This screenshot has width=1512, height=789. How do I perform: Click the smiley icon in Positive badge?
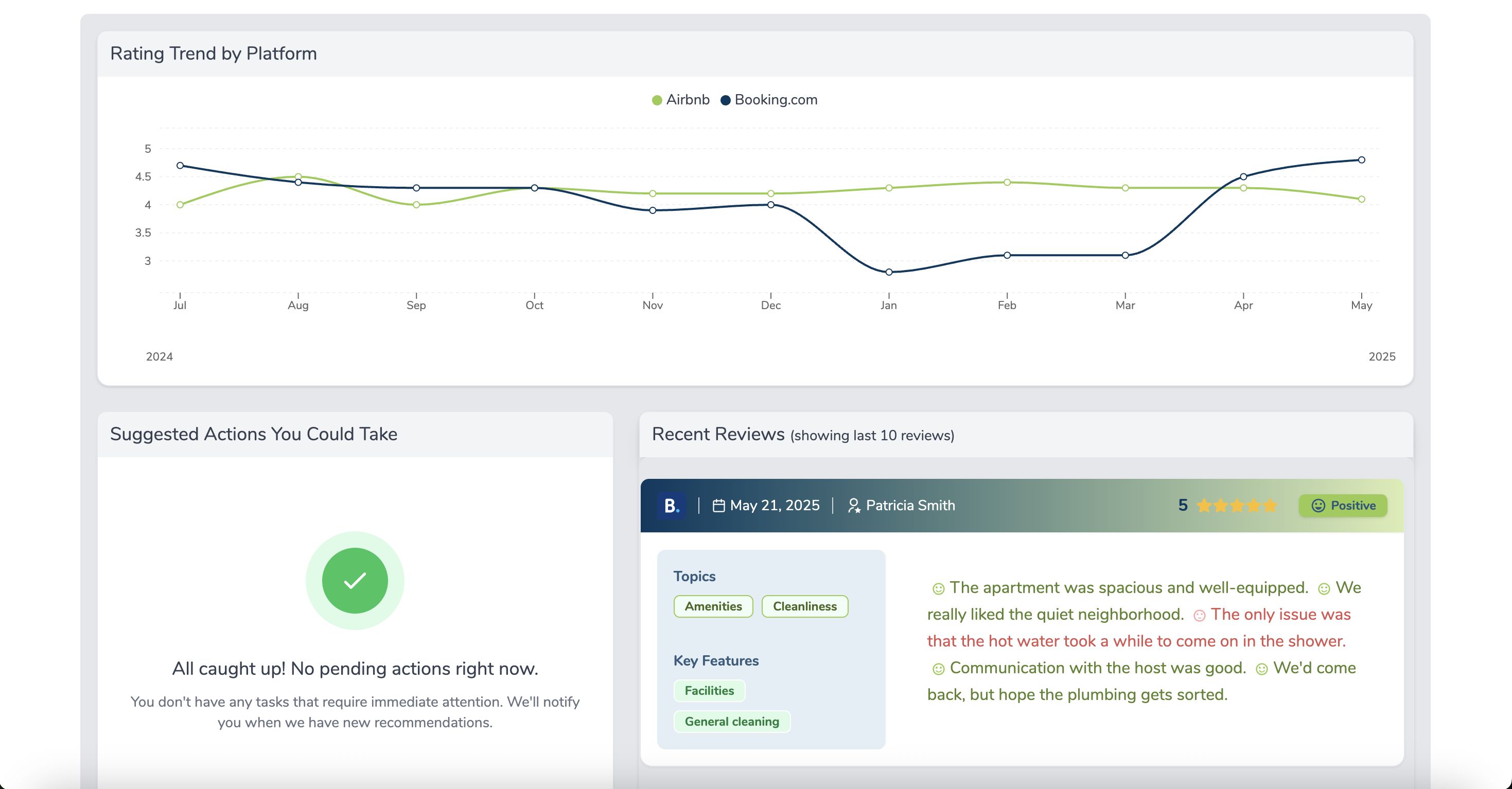pos(1318,506)
